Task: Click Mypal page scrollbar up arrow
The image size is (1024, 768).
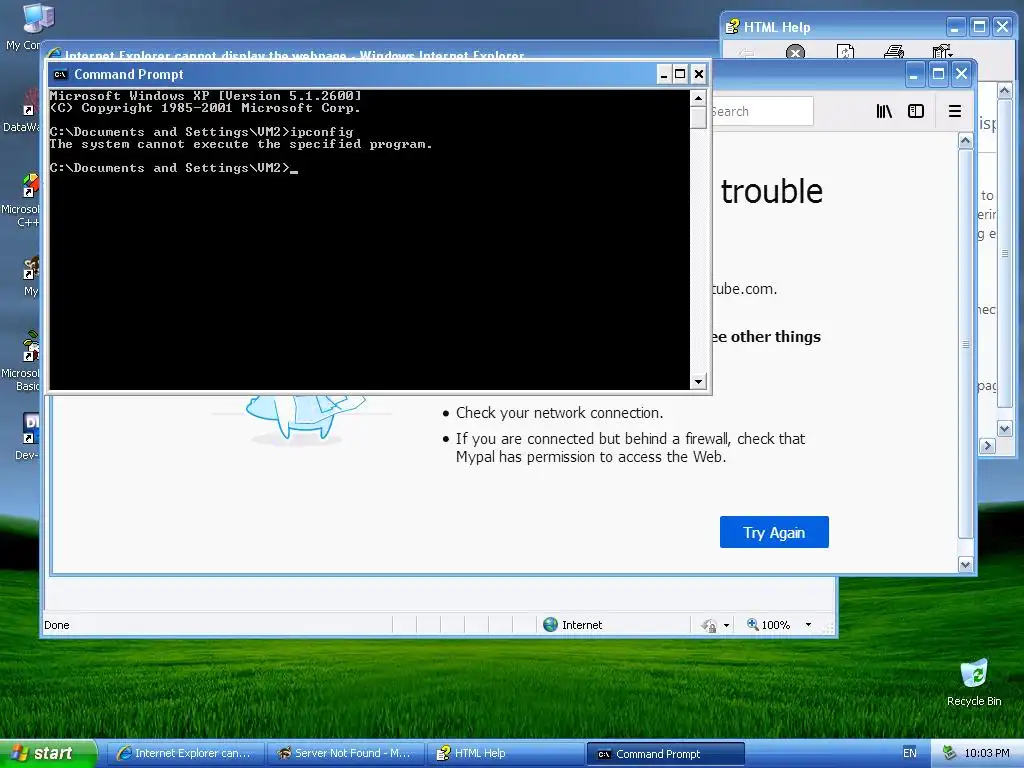Action: pos(965,140)
